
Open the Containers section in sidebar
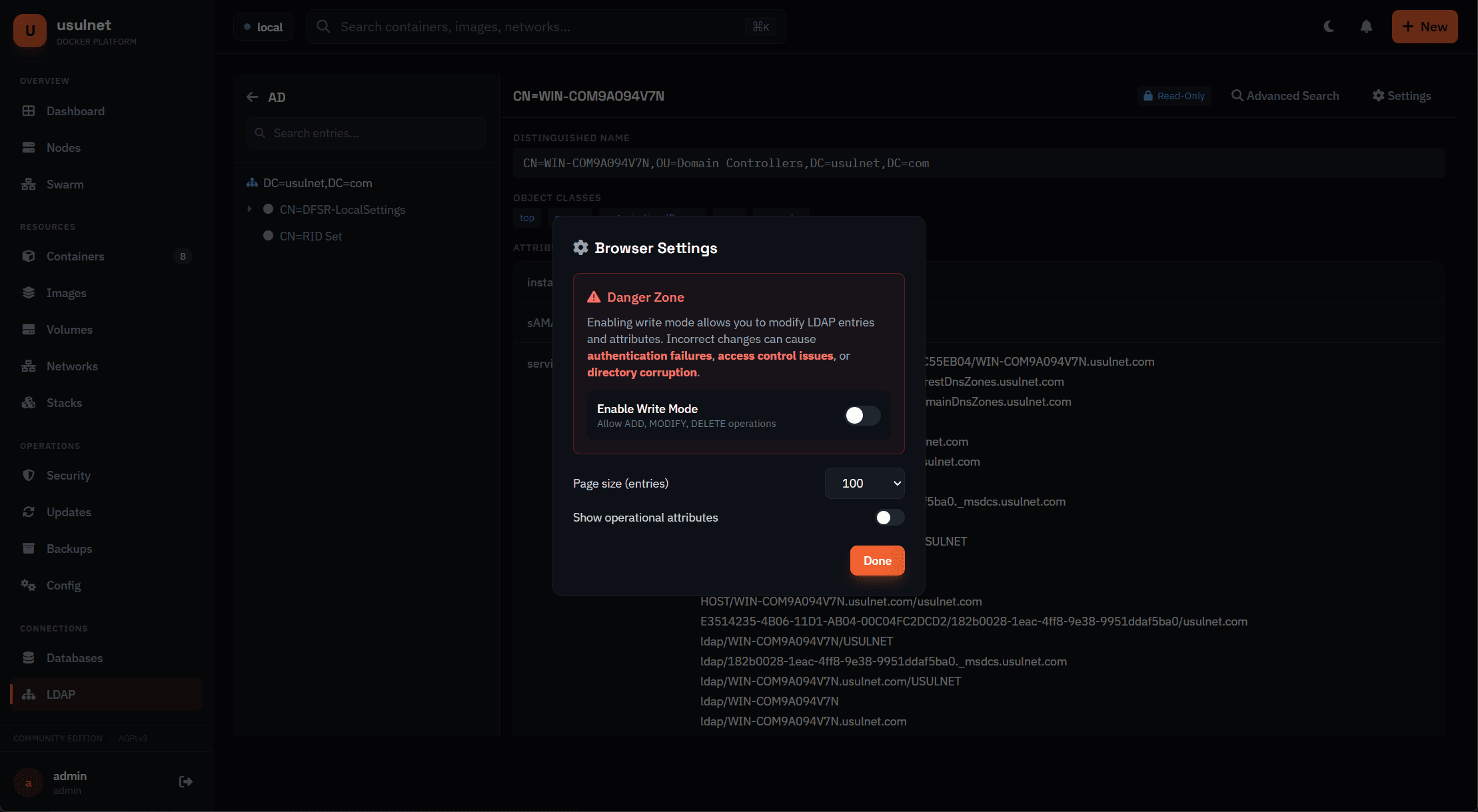[x=75, y=256]
